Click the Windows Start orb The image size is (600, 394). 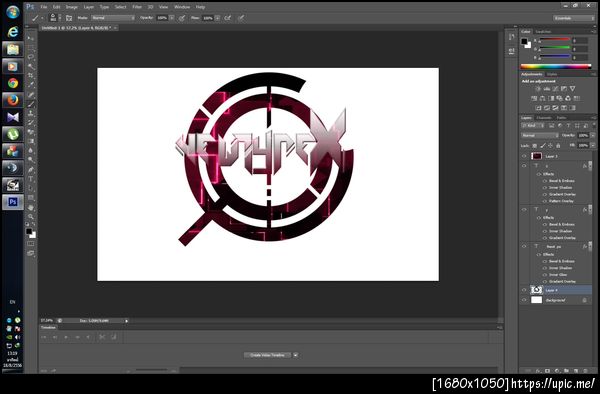click(x=13, y=12)
